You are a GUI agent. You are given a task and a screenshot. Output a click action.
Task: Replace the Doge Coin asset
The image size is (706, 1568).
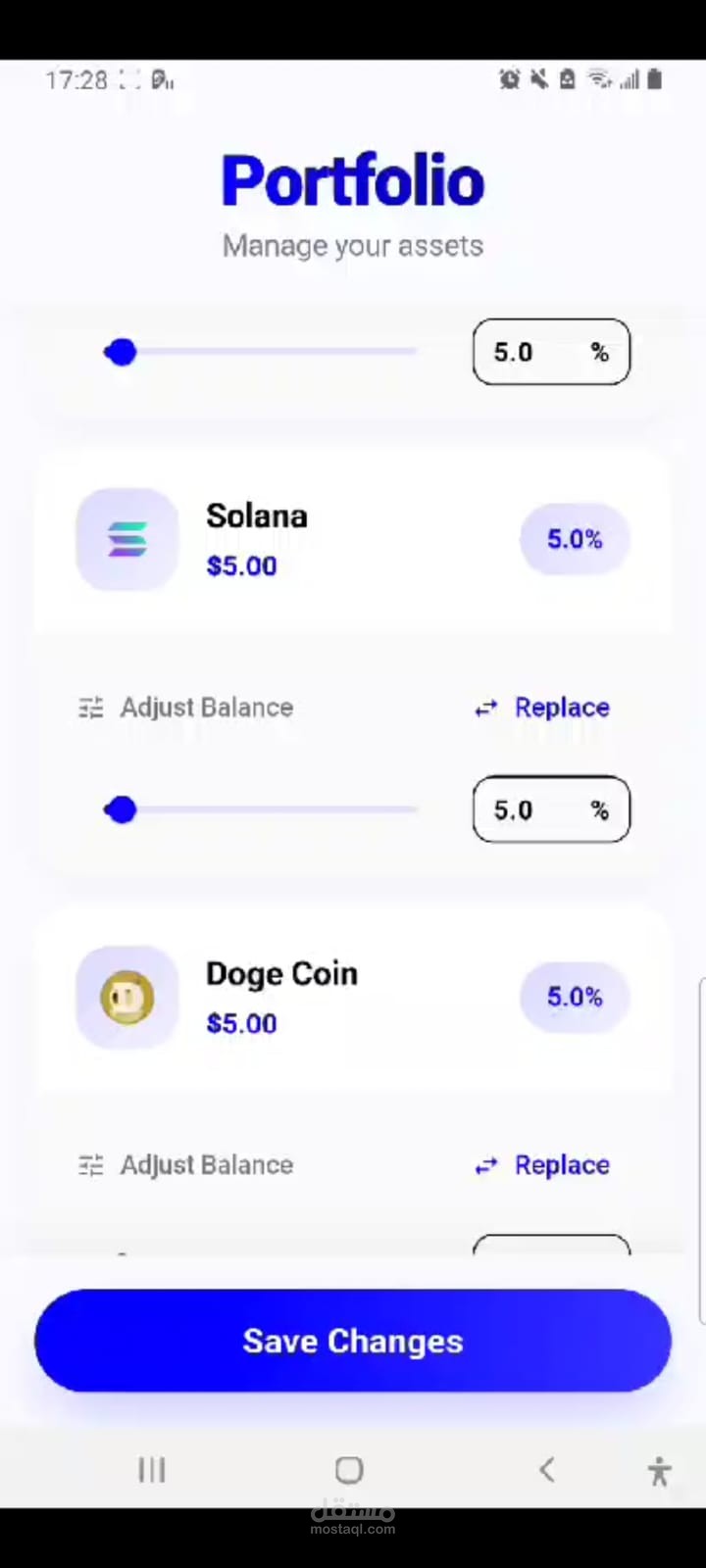click(x=562, y=1165)
